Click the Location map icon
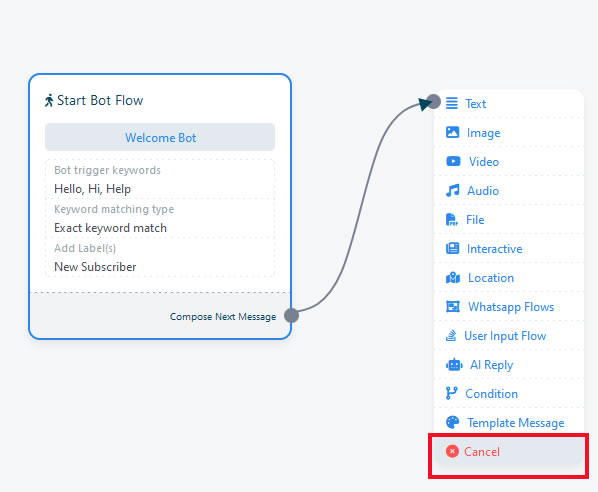Screen dimensions: 598x492 coord(453,277)
